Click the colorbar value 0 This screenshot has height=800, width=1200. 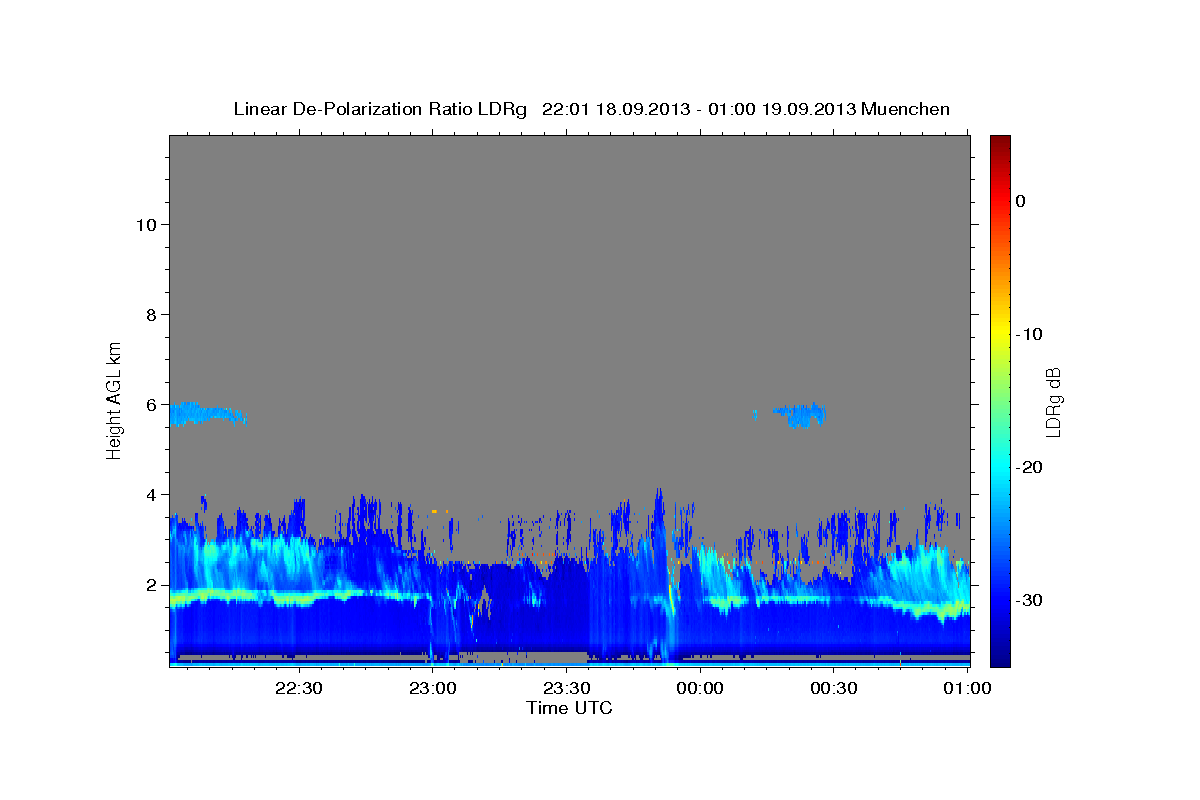point(1021,201)
